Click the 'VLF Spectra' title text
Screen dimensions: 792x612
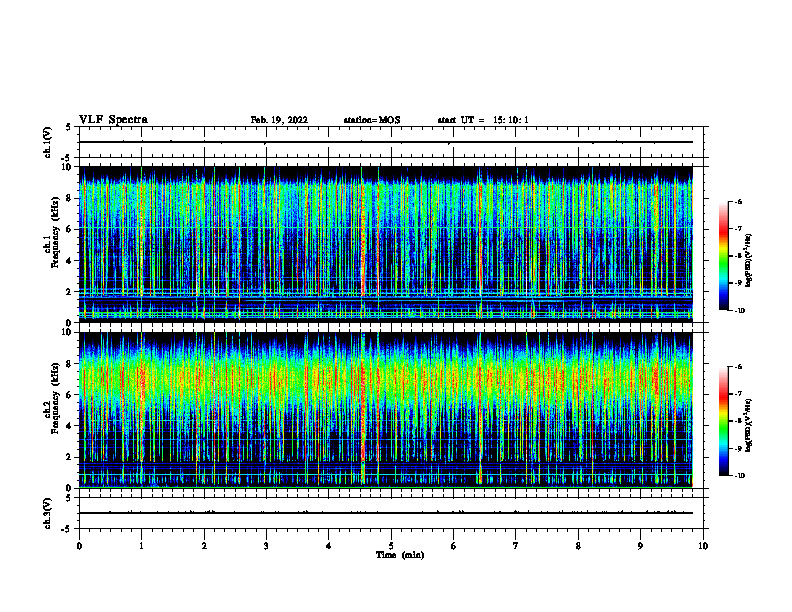[x=113, y=120]
